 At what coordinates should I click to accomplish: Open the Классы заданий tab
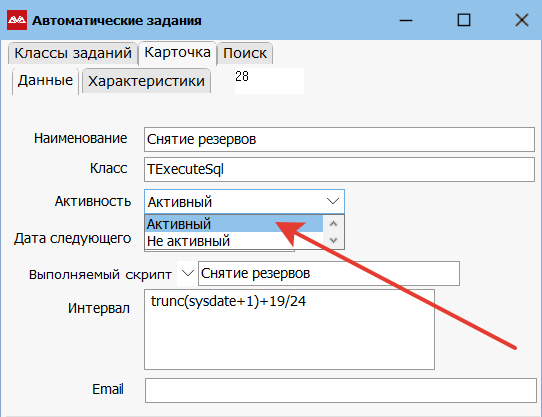click(x=73, y=53)
